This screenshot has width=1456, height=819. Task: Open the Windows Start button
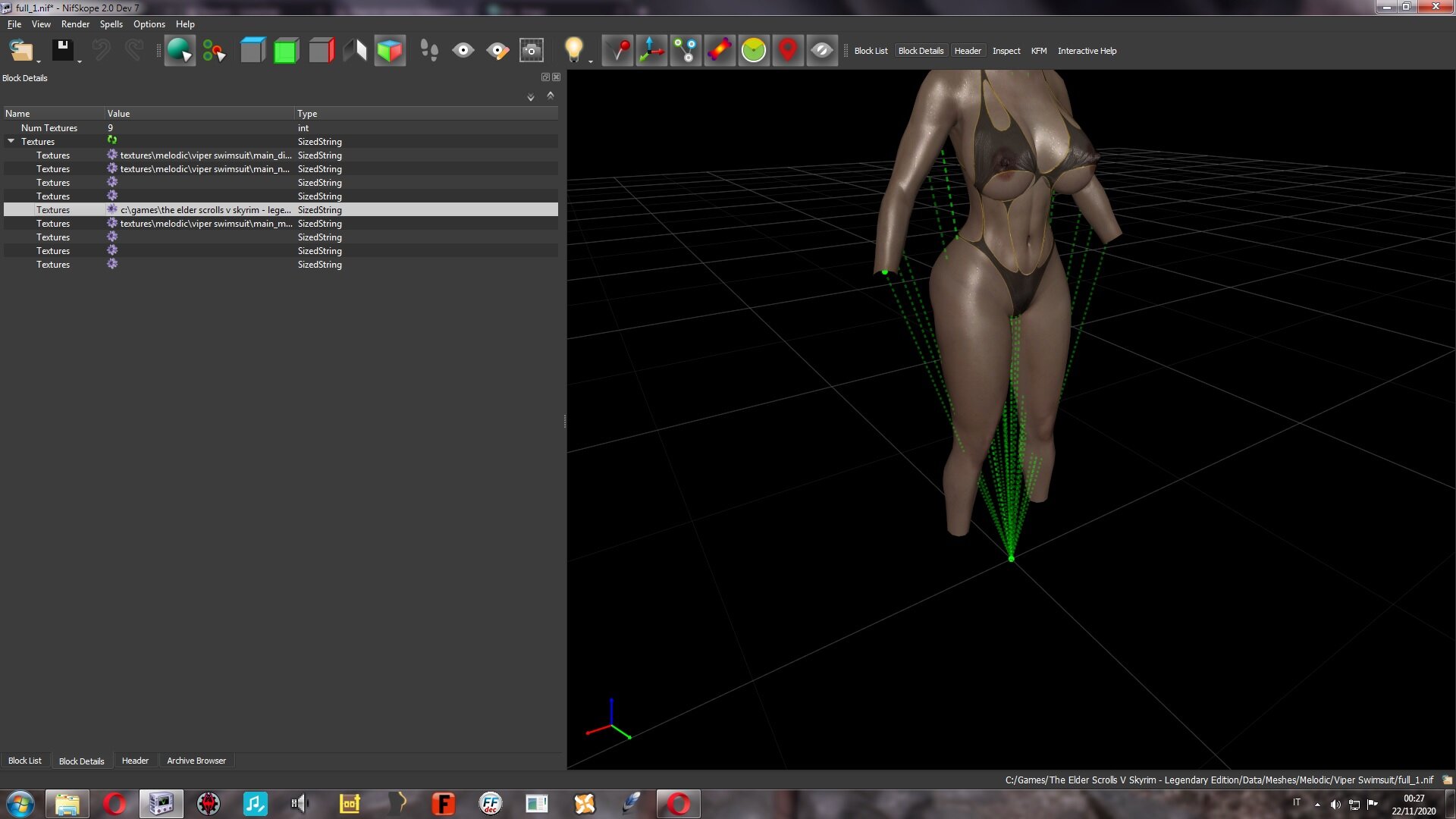(x=20, y=804)
